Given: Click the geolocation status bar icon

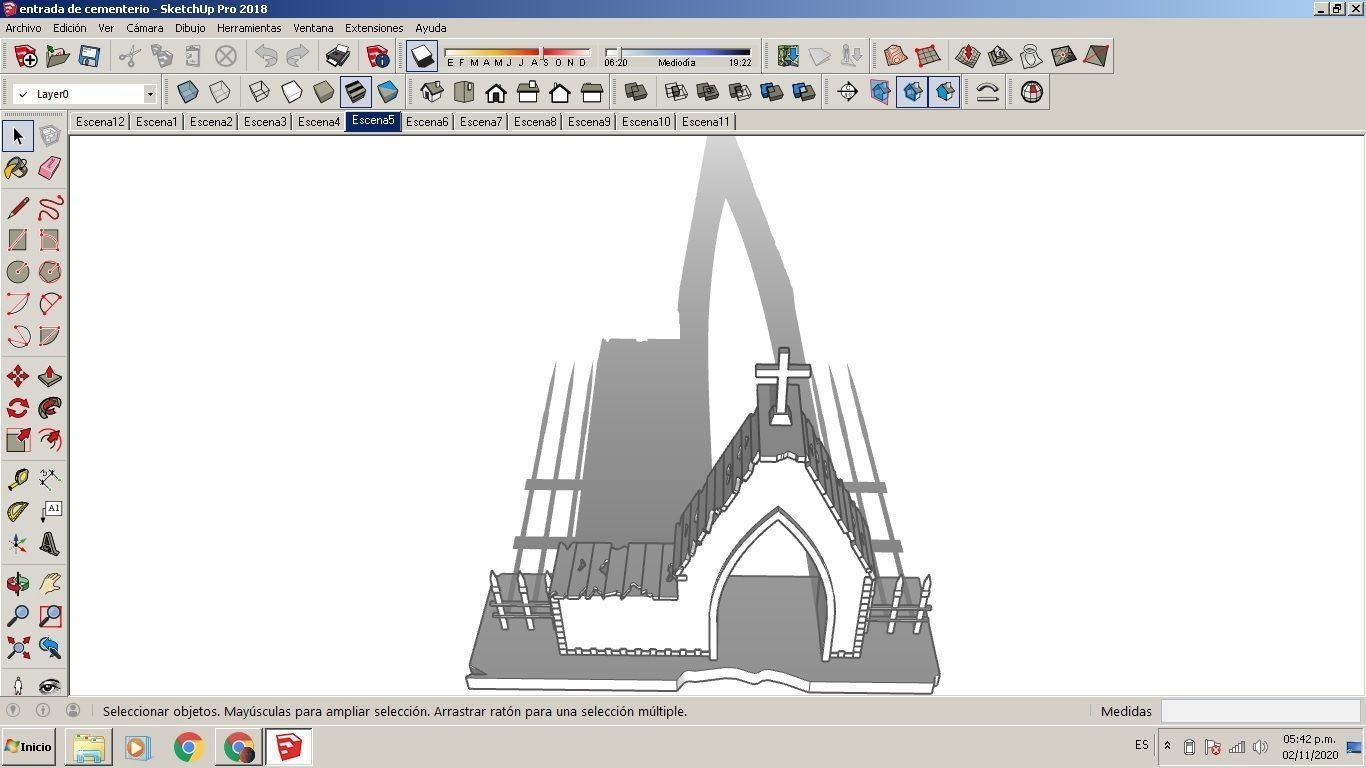Looking at the screenshot, I should click(x=13, y=710).
